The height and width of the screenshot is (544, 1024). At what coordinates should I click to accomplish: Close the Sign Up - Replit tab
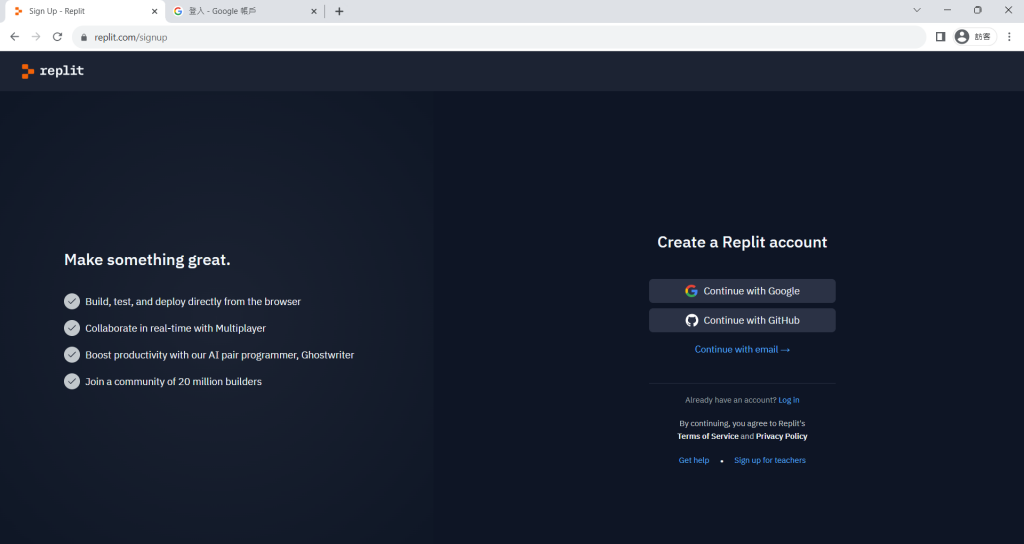154,11
